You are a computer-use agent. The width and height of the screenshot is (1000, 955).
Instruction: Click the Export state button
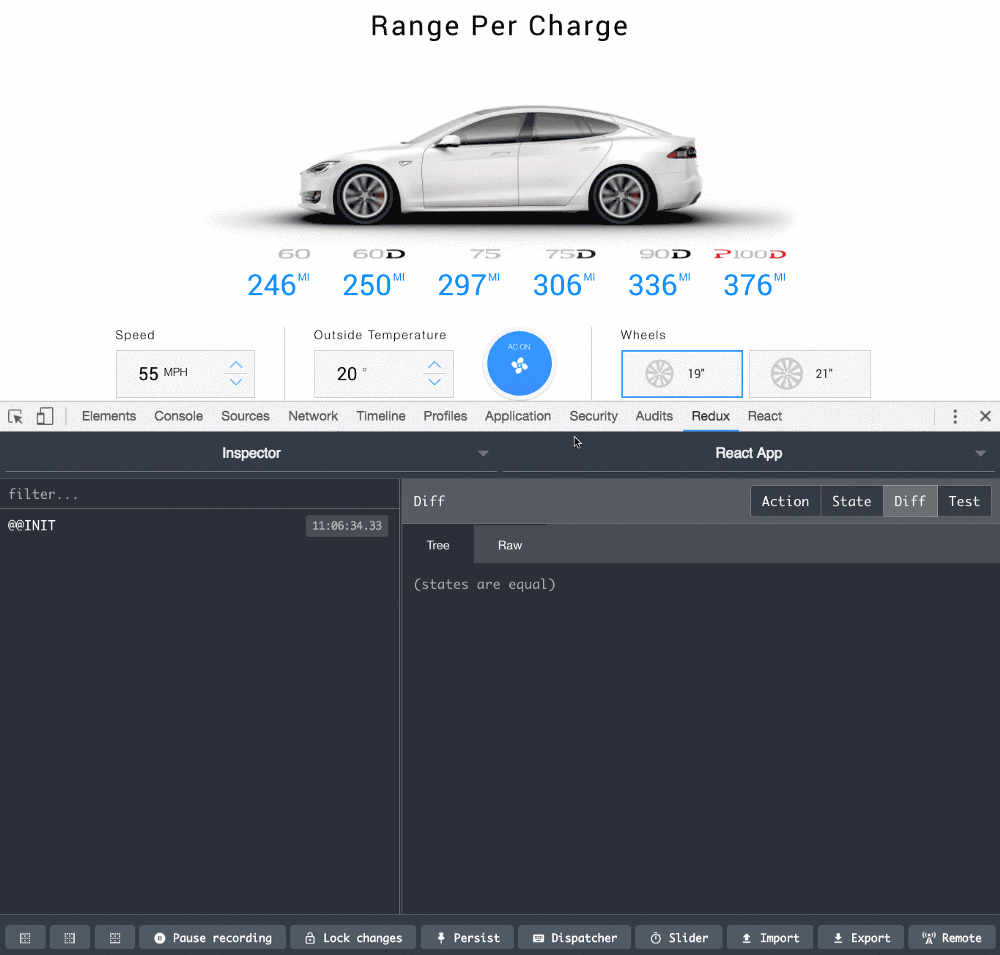pyautogui.click(x=860, y=937)
